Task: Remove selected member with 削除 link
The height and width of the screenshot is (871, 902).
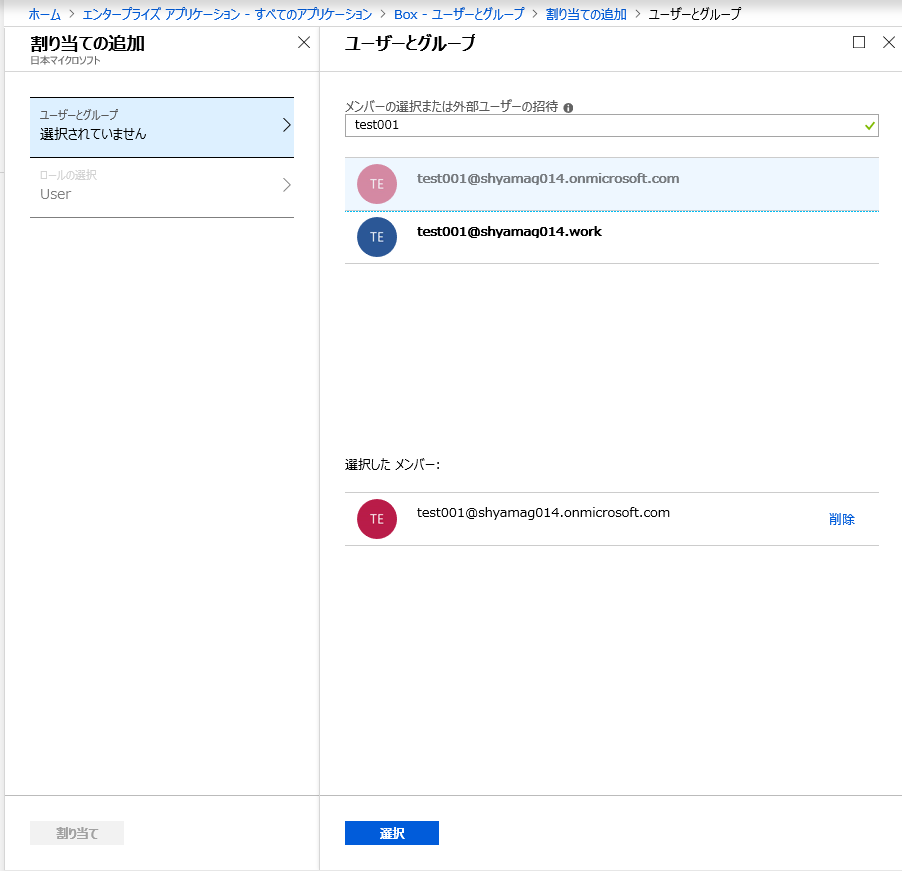Action: tap(842, 519)
